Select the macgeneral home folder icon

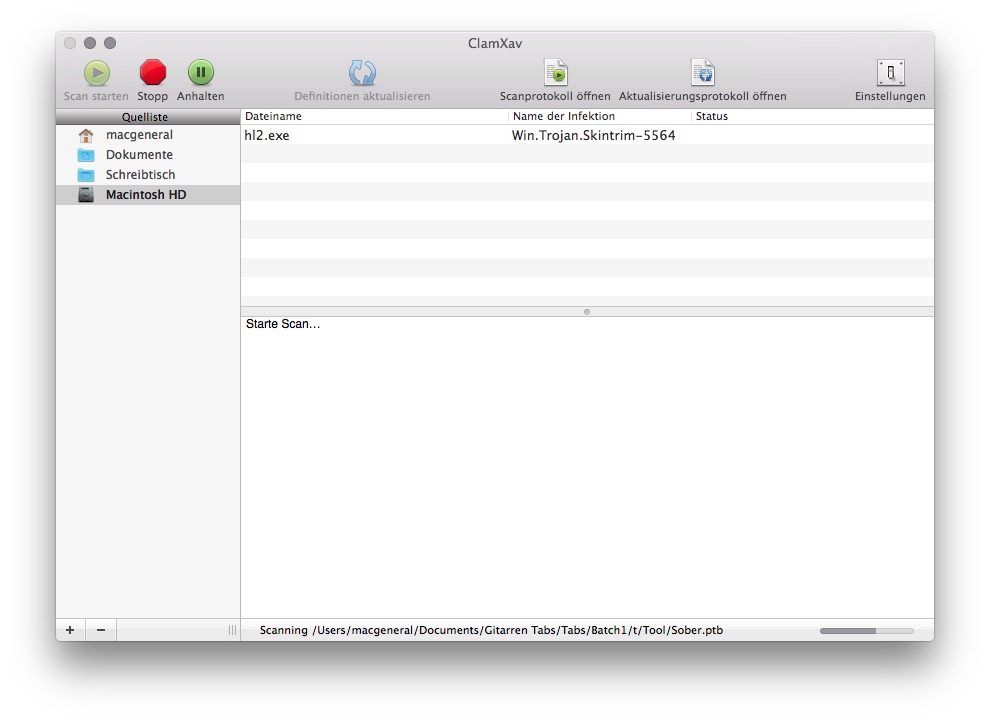click(86, 135)
